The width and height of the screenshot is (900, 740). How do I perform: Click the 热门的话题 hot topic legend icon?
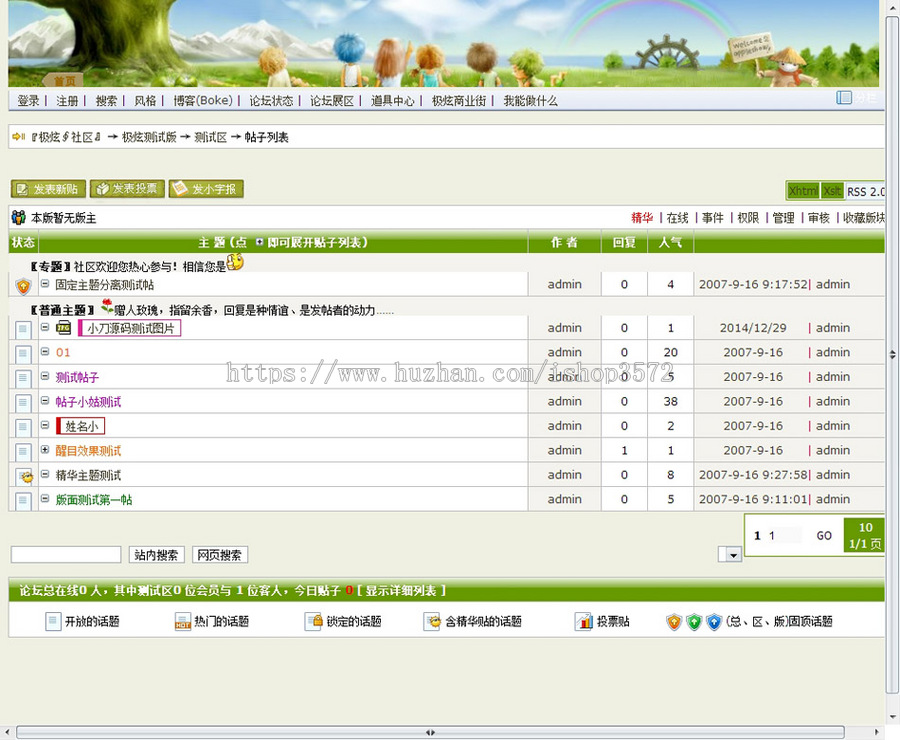[x=183, y=621]
